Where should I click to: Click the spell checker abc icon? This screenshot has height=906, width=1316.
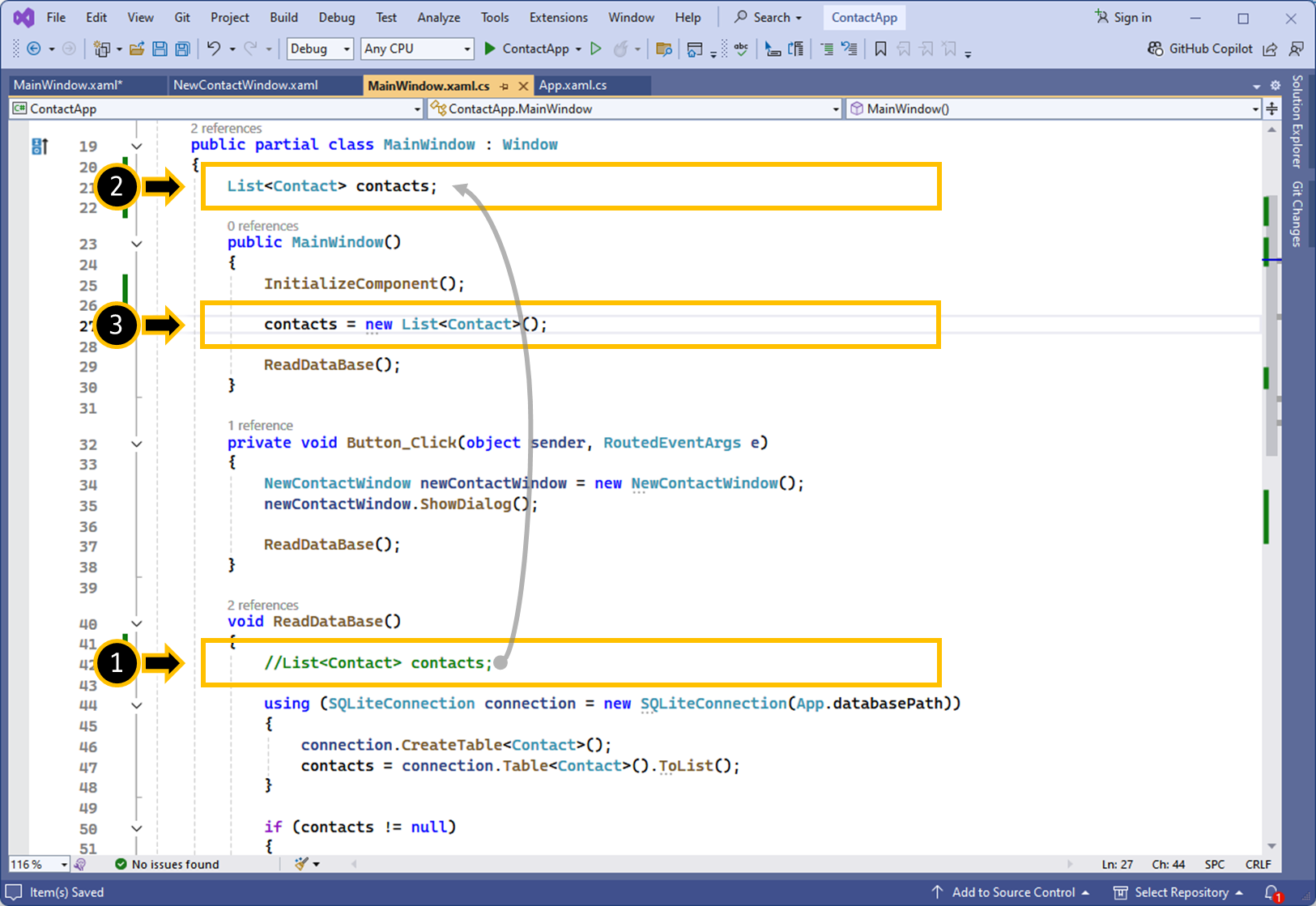pos(741,49)
